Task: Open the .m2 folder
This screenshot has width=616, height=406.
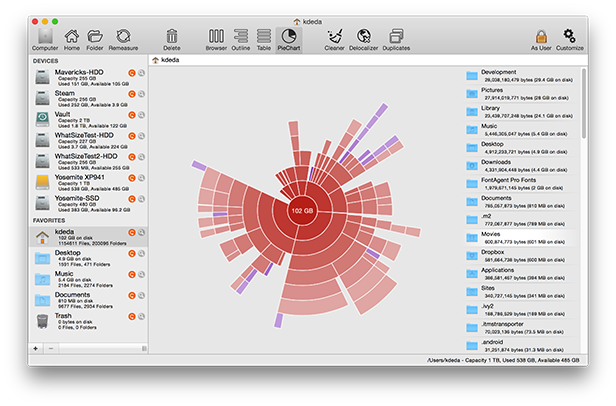Action: click(521, 220)
